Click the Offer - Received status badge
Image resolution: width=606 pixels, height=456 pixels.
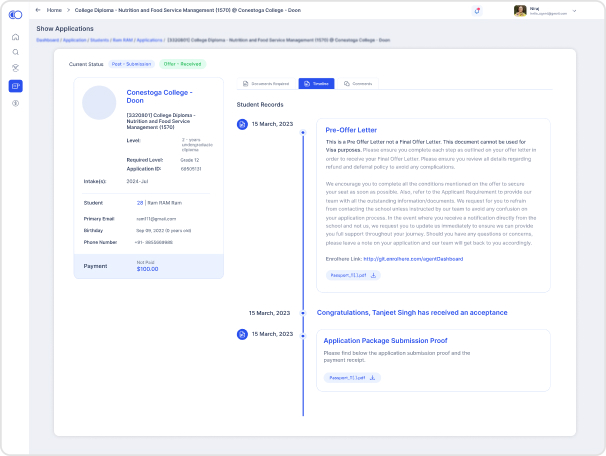tap(182, 64)
